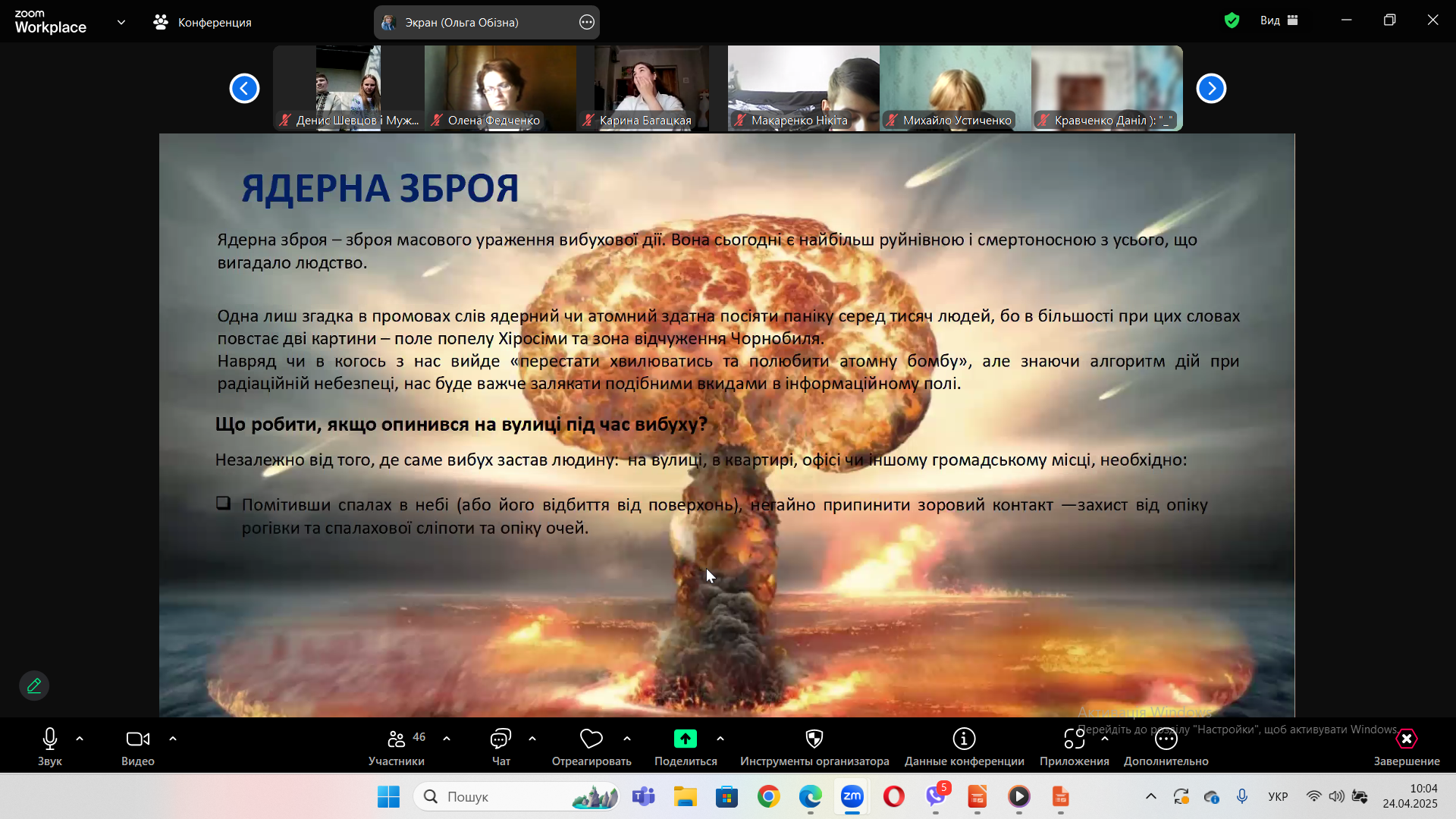Show hidden system tray icons
Screen dimensions: 1456x819
pos(1151,797)
